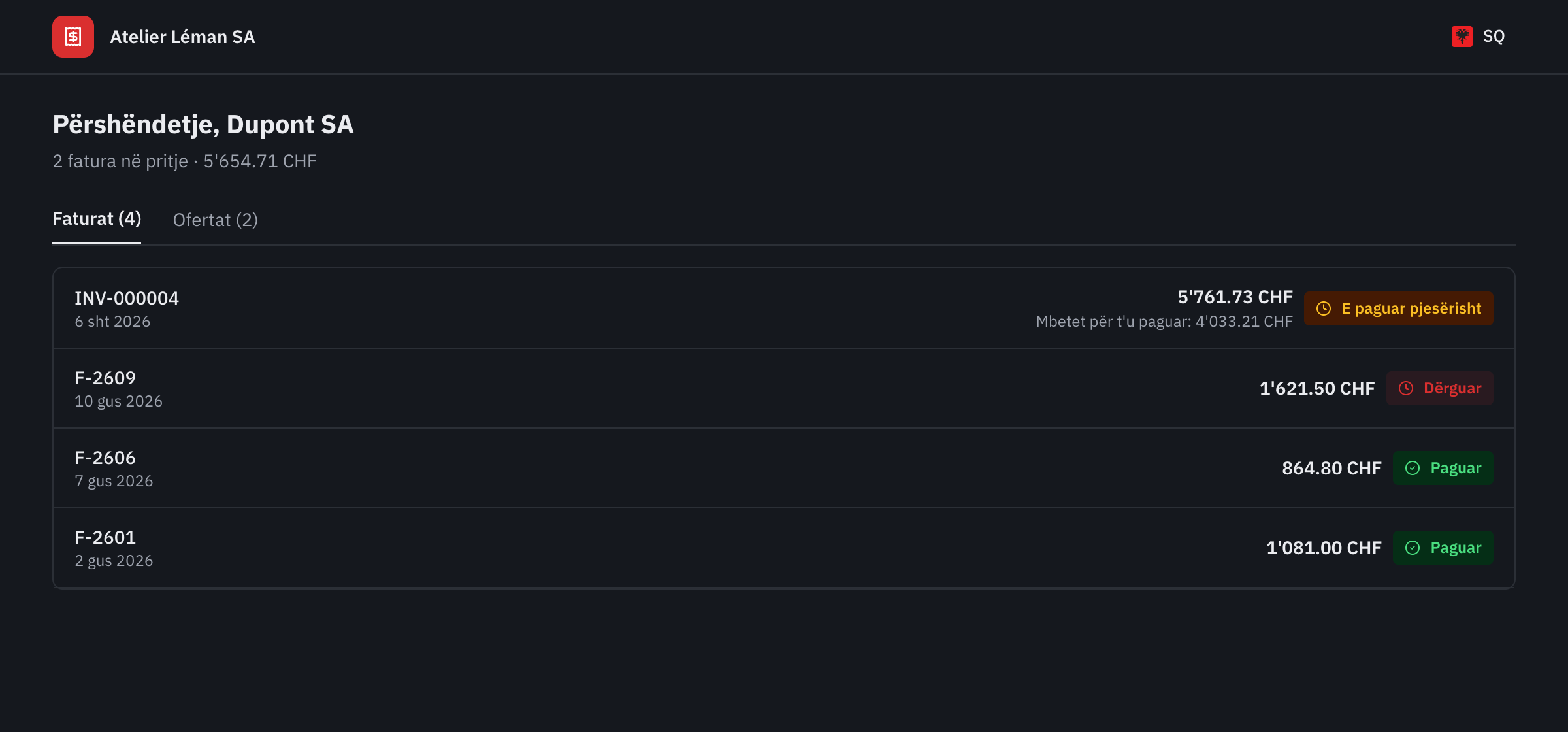
Task: Click the Paguar badge on F-2606 row
Action: (x=1443, y=468)
